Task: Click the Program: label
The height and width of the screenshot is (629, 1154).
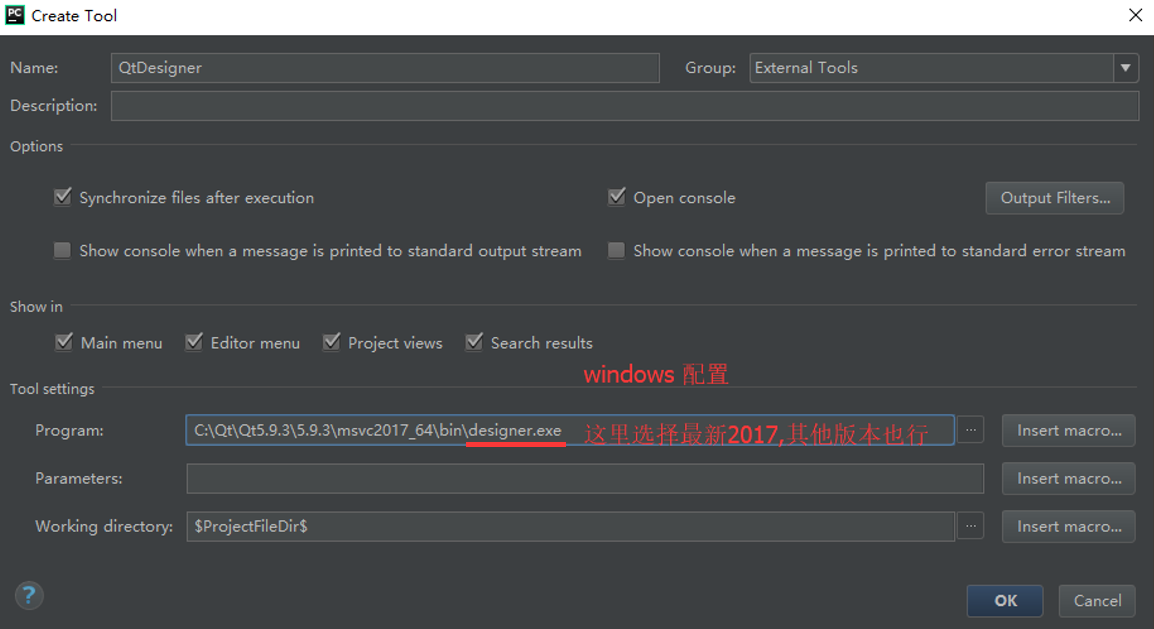Action: click(x=69, y=430)
